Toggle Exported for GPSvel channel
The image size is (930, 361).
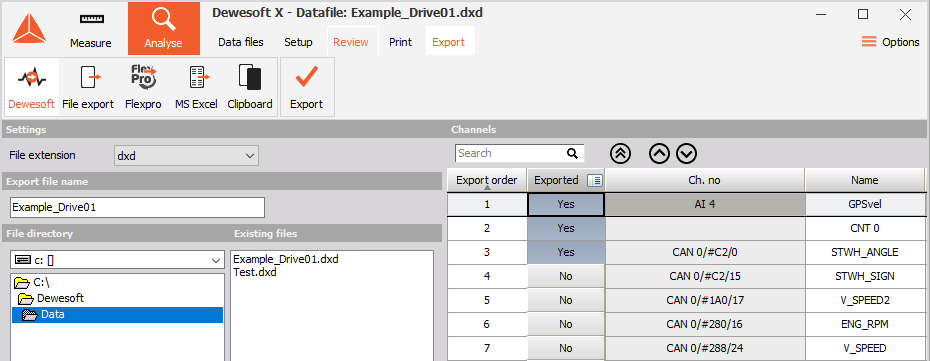pyautogui.click(x=566, y=205)
